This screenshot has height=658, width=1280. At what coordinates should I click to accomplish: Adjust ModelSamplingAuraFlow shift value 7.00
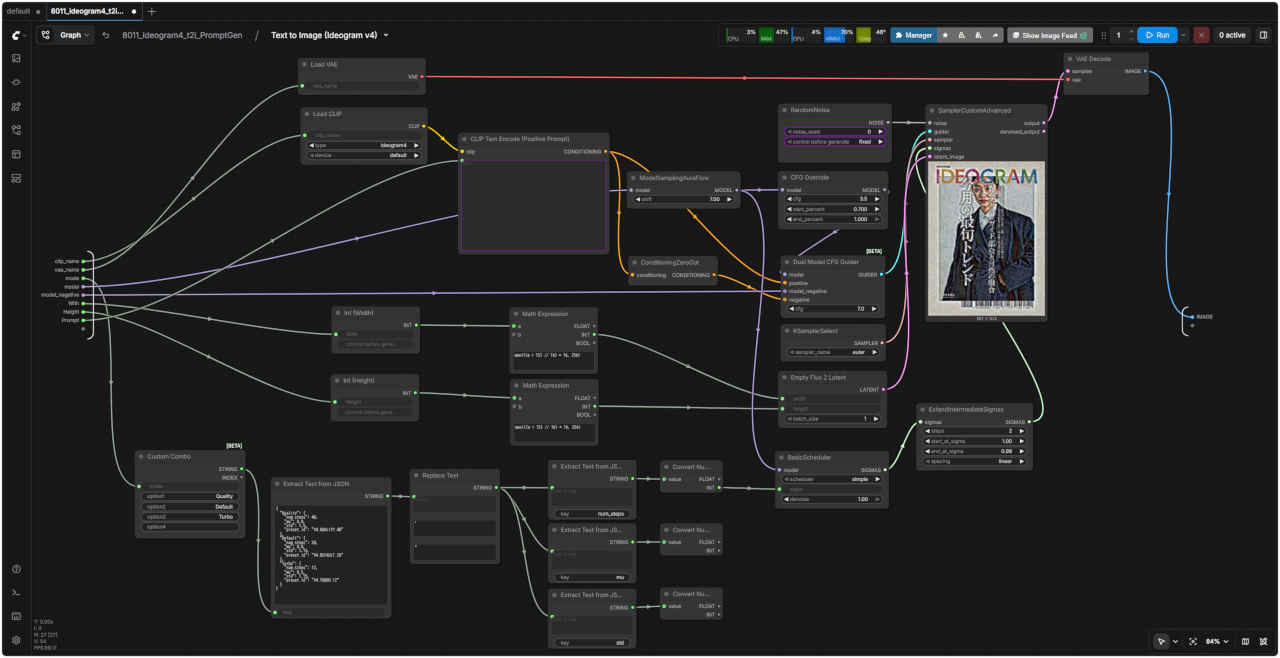(x=683, y=199)
